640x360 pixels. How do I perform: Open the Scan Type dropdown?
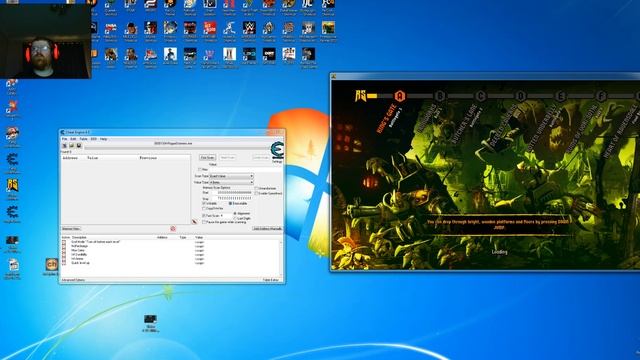[x=231, y=176]
